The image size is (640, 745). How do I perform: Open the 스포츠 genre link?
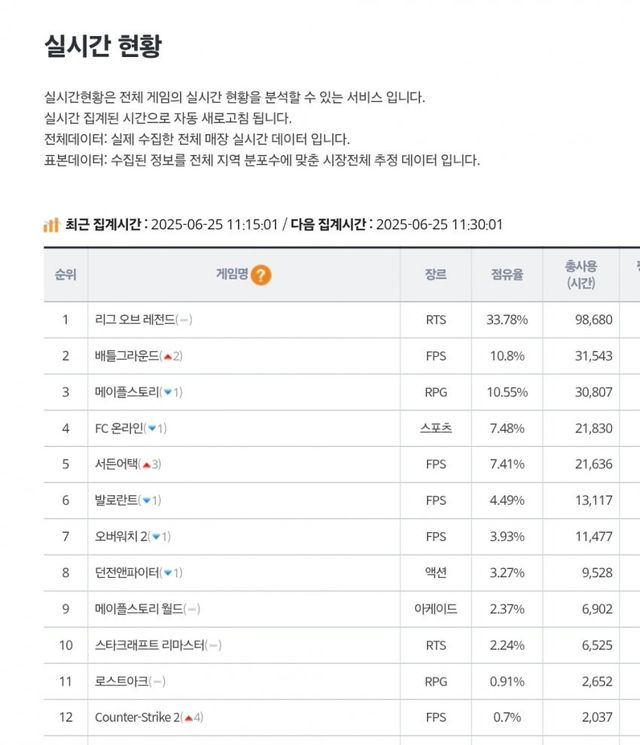(436, 428)
